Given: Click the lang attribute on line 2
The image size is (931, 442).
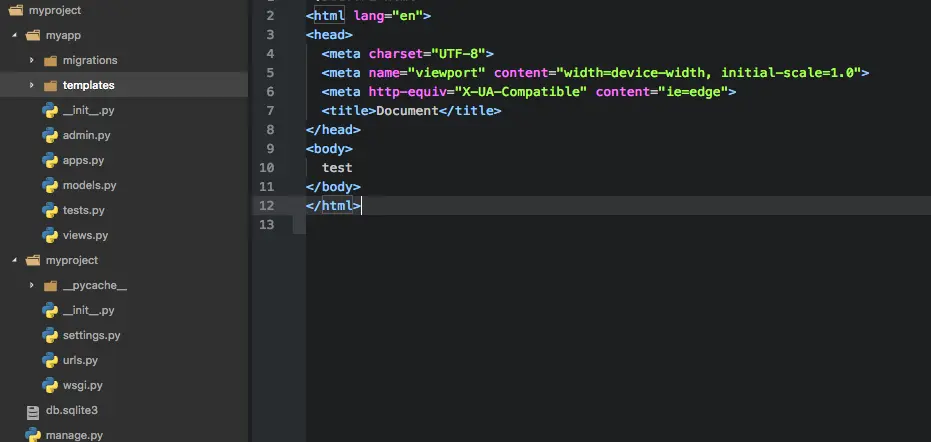Looking at the screenshot, I should [x=369, y=15].
